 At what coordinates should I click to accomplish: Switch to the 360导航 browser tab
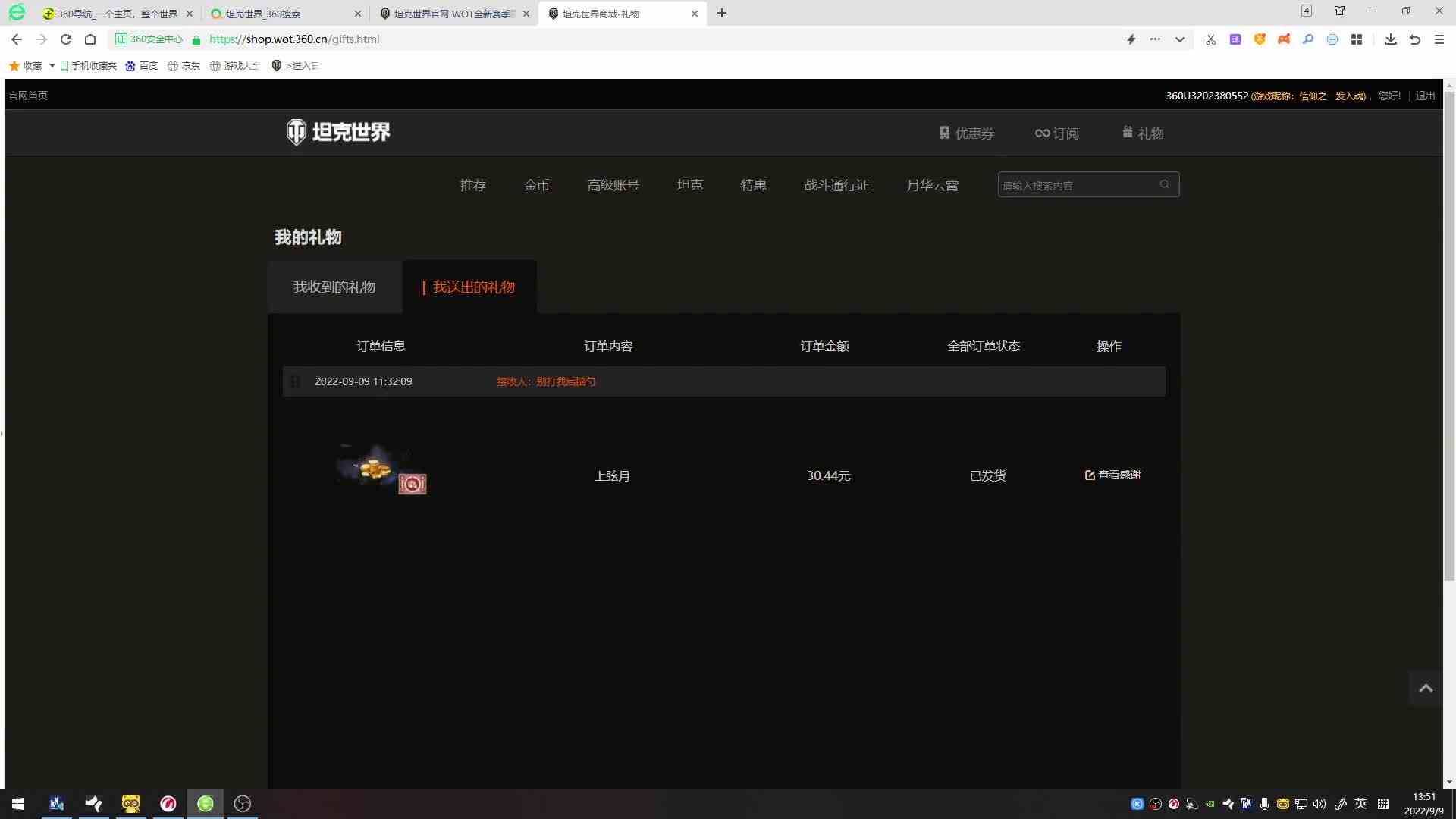click(118, 14)
